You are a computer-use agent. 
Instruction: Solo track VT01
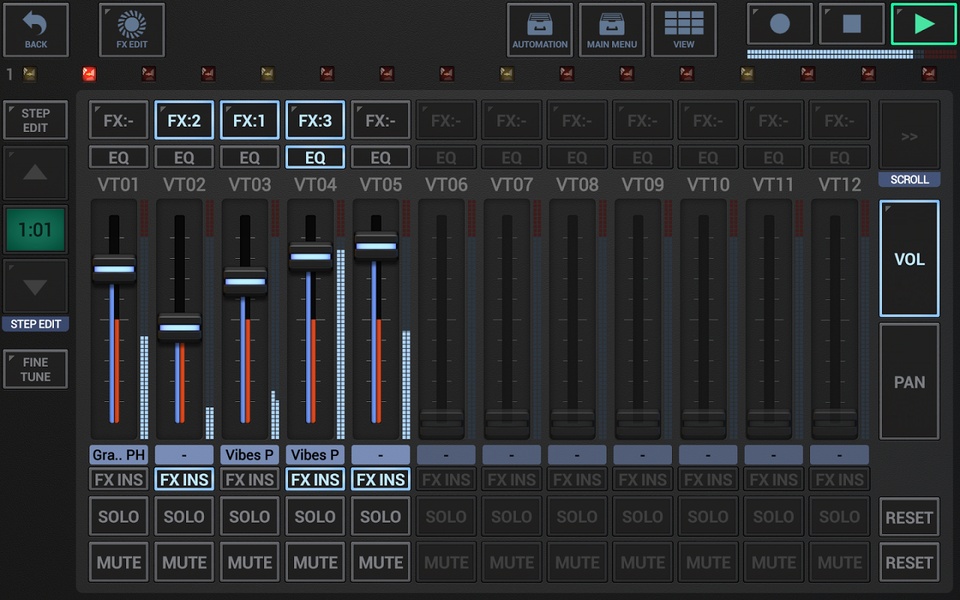click(119, 517)
